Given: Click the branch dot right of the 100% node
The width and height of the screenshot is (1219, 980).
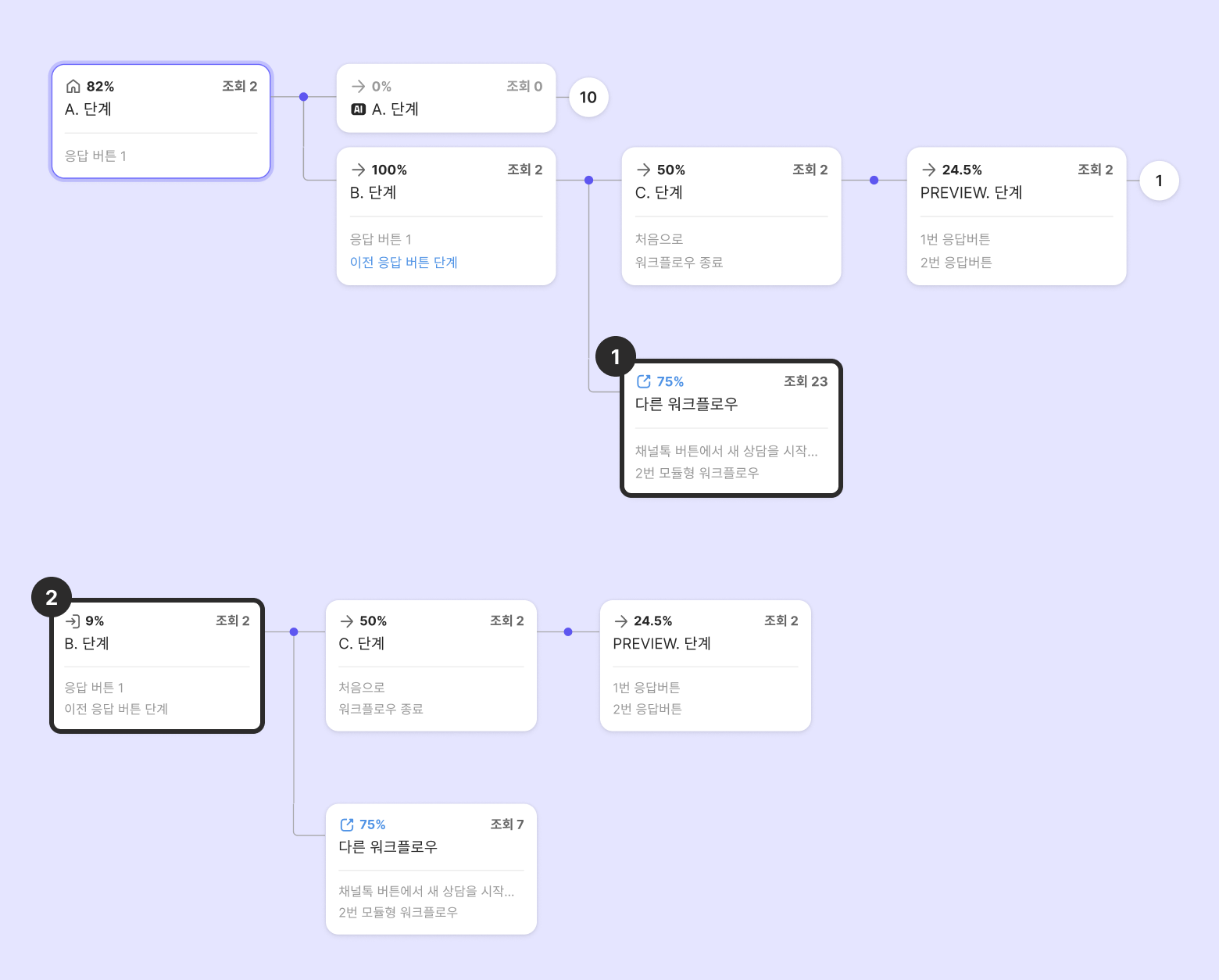Looking at the screenshot, I should pyautogui.click(x=589, y=181).
